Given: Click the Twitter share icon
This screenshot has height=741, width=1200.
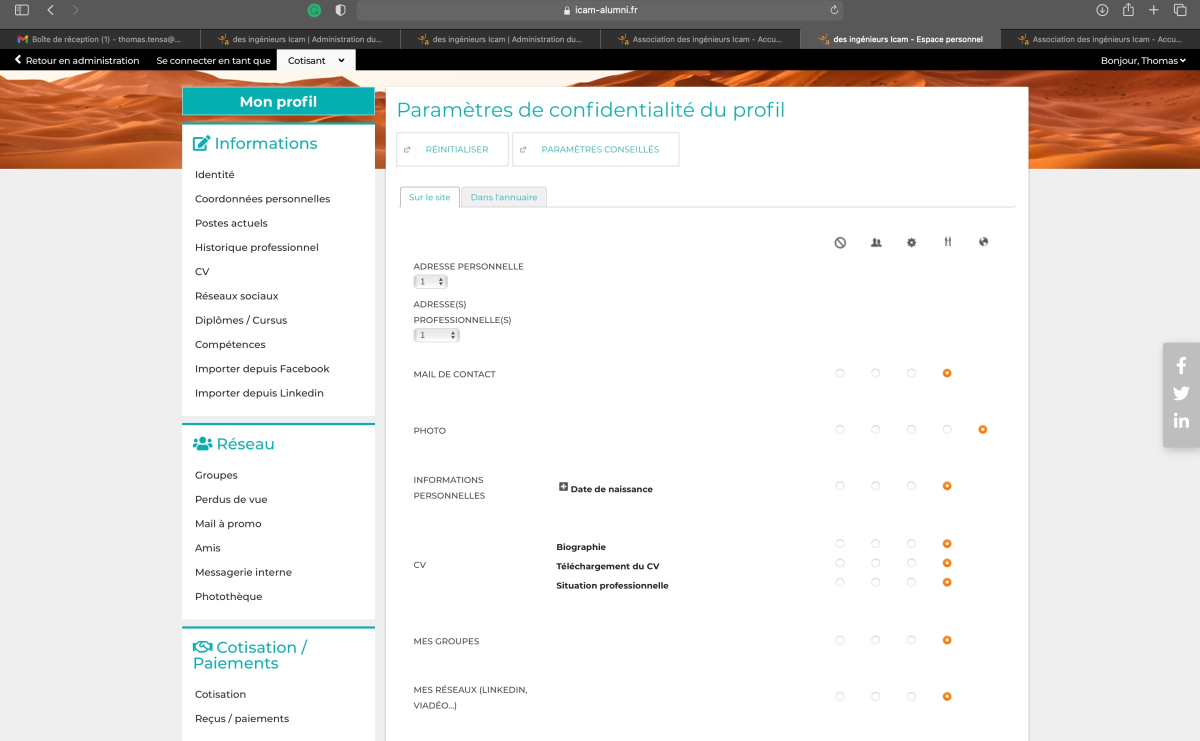Looking at the screenshot, I should [x=1181, y=393].
